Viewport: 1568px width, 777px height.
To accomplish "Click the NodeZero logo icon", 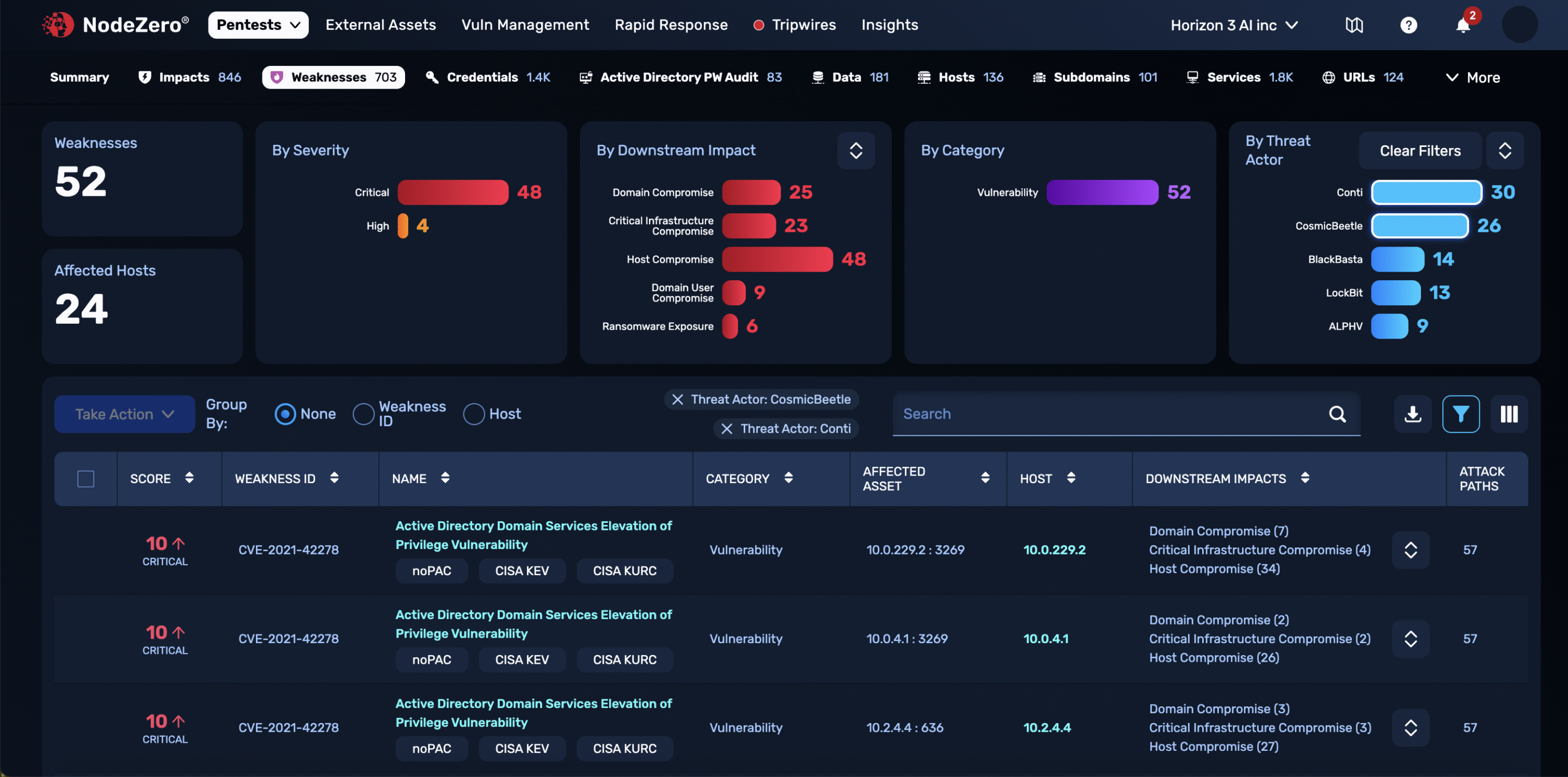I will 58,24.
